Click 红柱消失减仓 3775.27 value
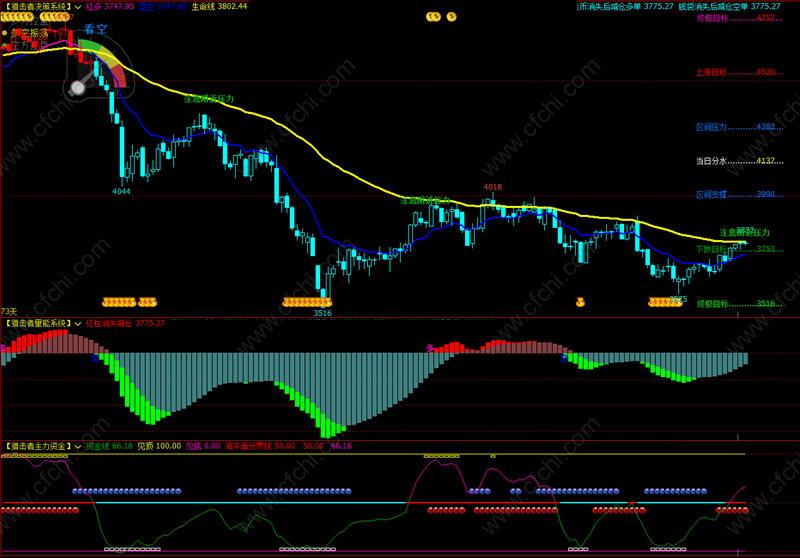Viewport: 800px width, 558px height. tap(126, 323)
